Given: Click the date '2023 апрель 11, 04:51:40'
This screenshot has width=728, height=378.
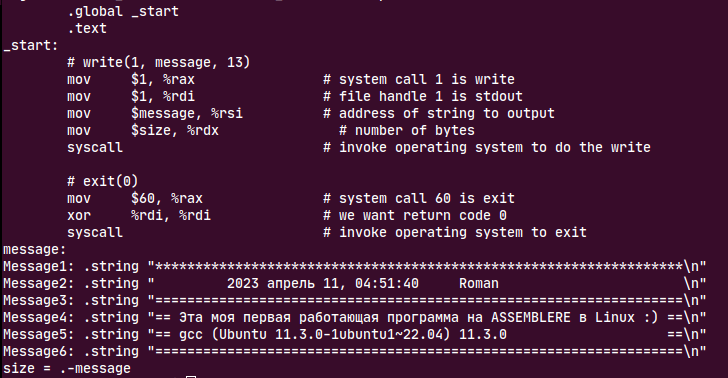Looking at the screenshot, I should (323, 283).
